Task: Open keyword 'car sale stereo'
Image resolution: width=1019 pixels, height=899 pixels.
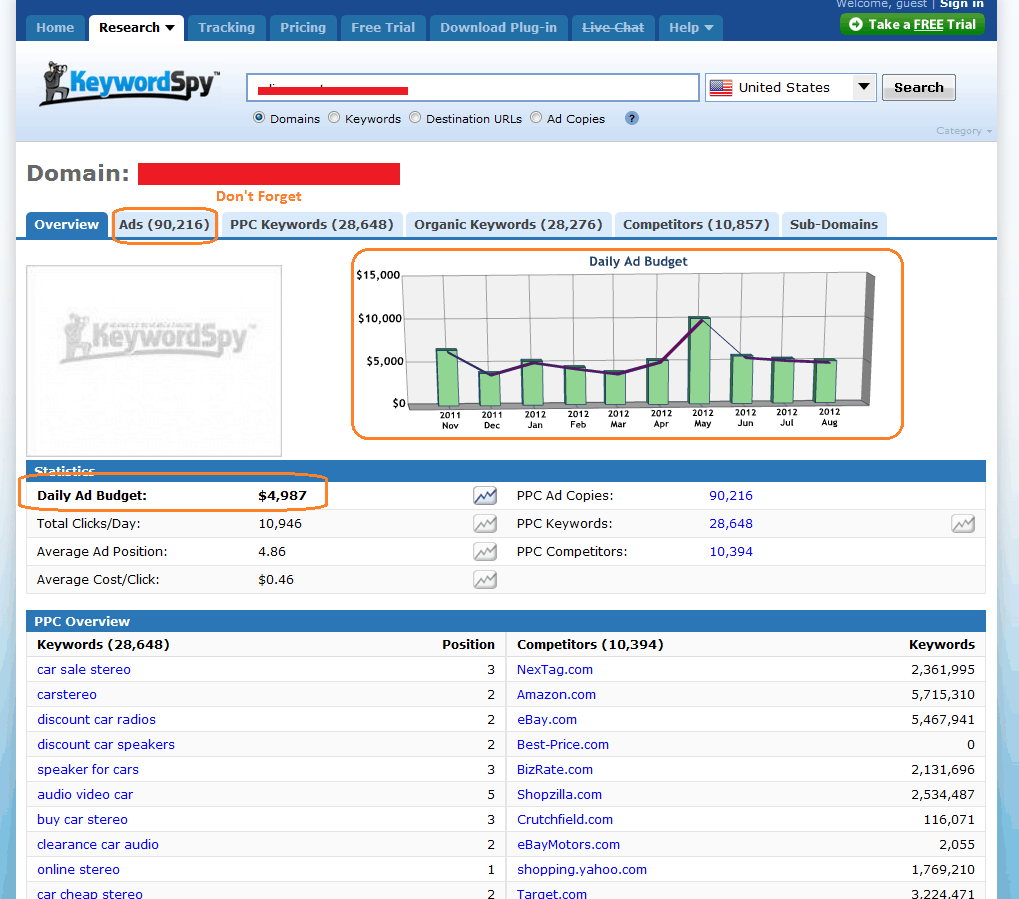Action: [x=84, y=670]
